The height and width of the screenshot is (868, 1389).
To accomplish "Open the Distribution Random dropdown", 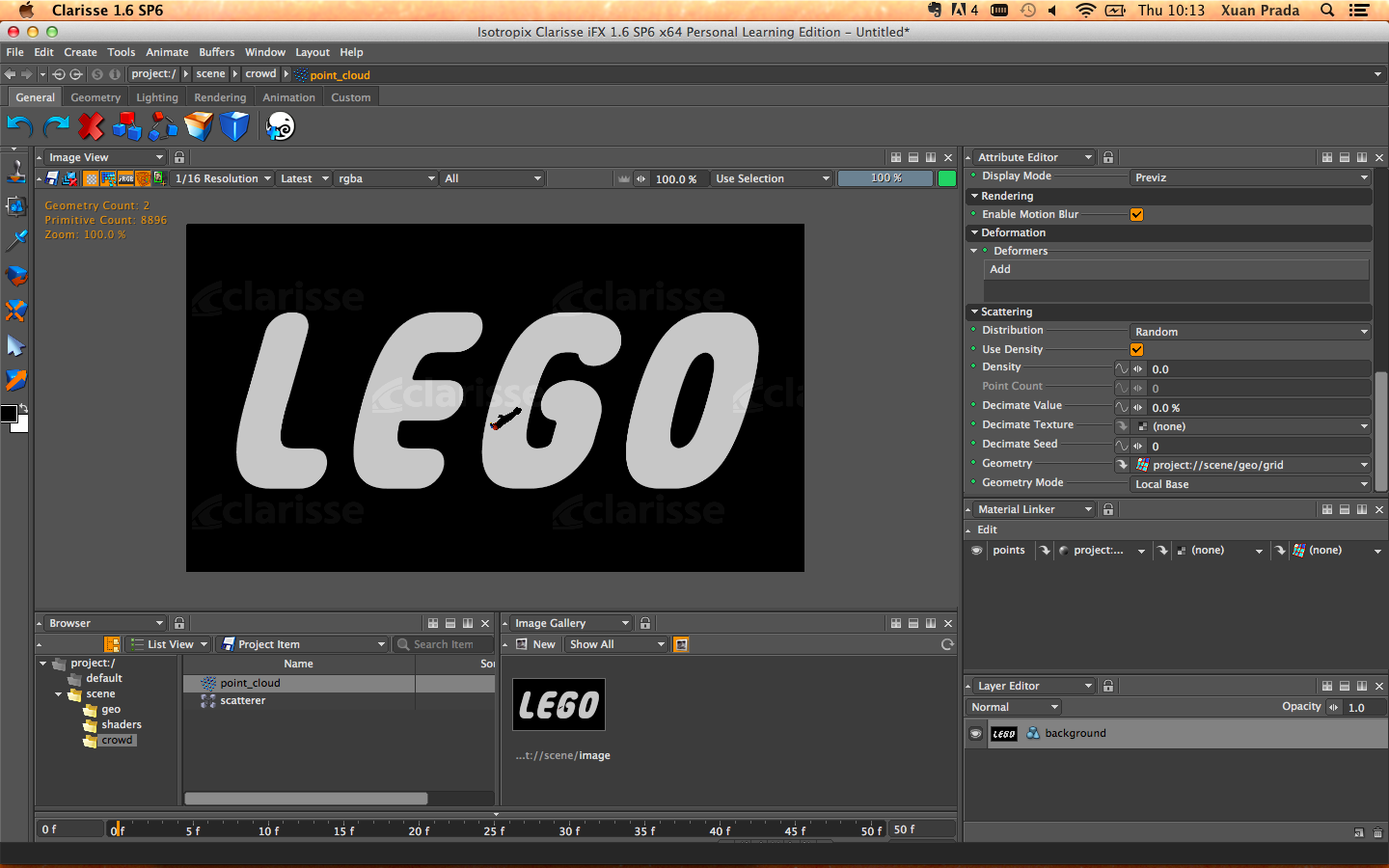I will (x=1251, y=332).
